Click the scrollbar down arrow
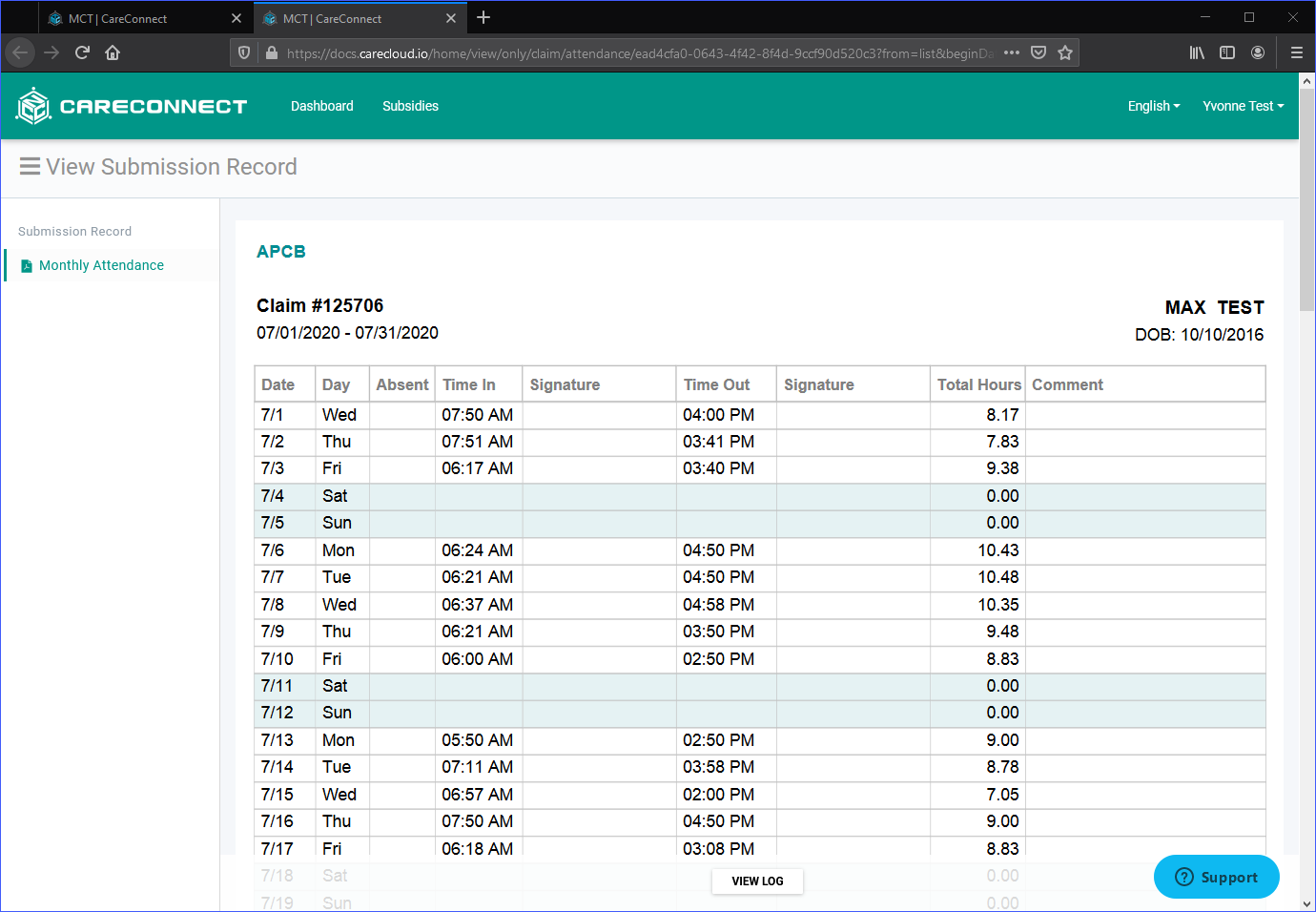The image size is (1316, 912). [x=1307, y=903]
